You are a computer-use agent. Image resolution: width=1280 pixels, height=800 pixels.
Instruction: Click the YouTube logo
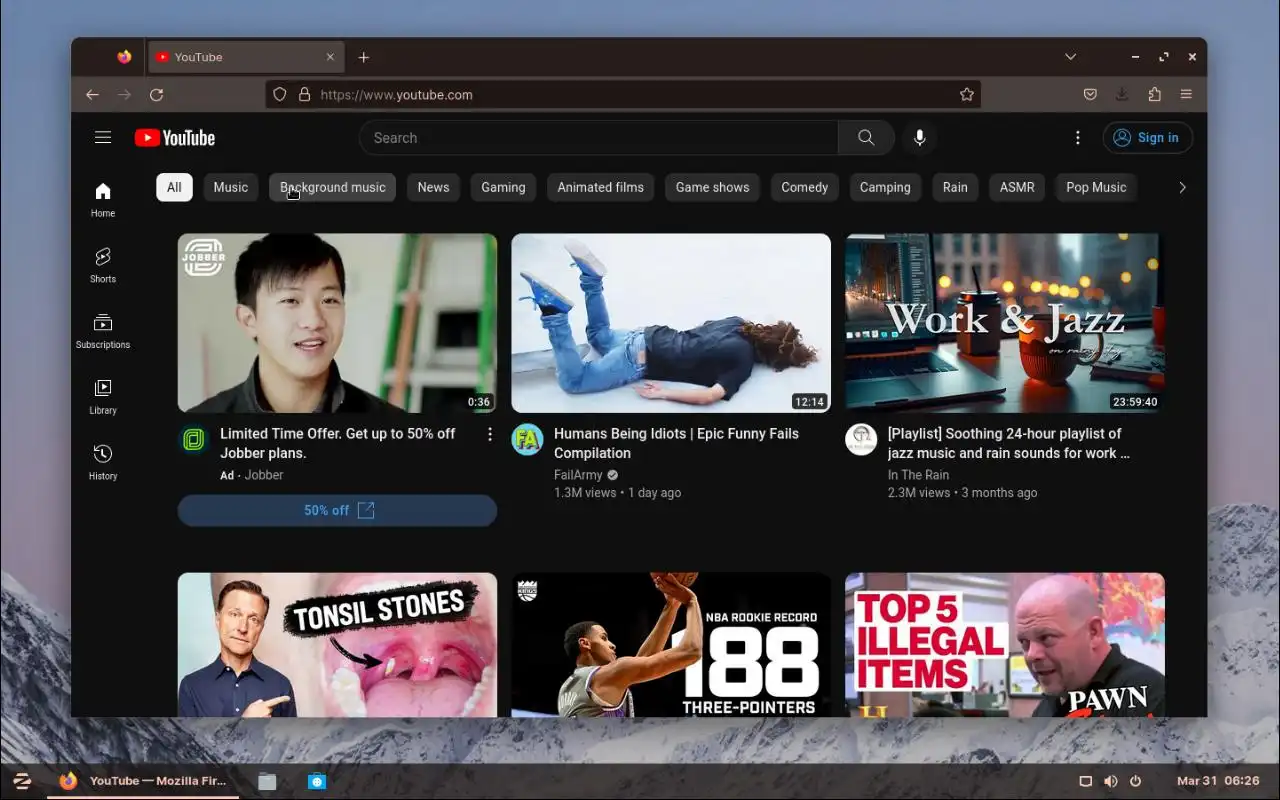point(175,138)
